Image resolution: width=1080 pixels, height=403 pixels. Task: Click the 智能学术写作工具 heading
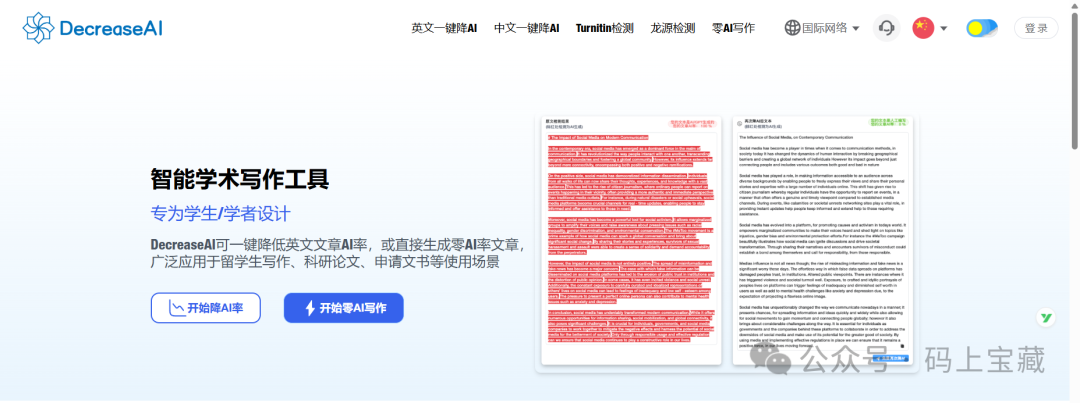point(240,180)
